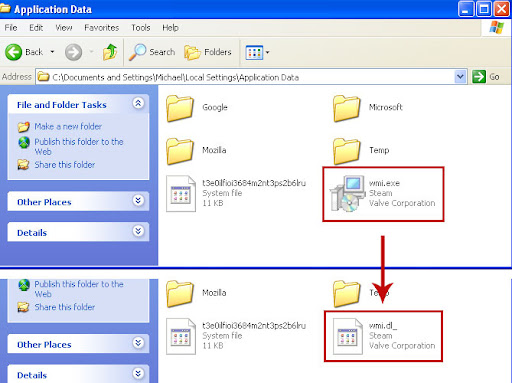Expand Other Places panel in upper pane
The height and width of the screenshot is (383, 512).
pos(138,201)
